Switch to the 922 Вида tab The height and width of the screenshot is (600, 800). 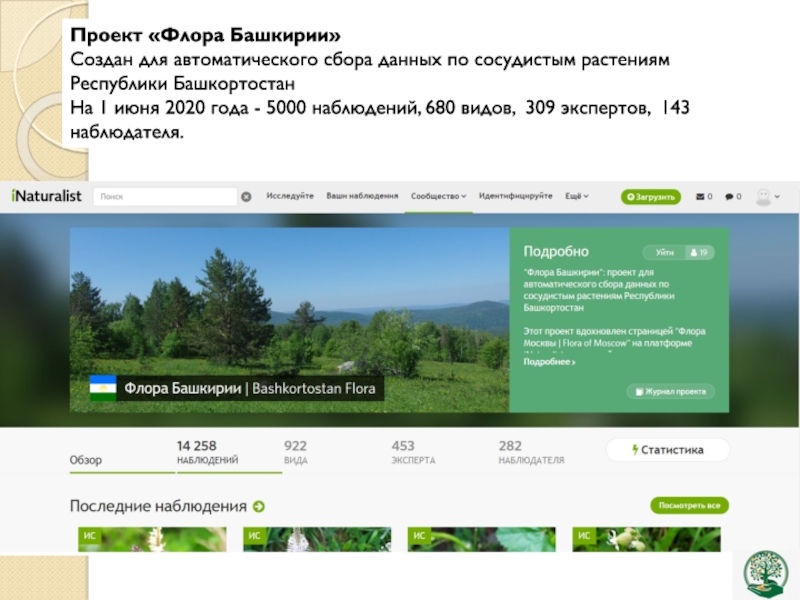click(295, 453)
